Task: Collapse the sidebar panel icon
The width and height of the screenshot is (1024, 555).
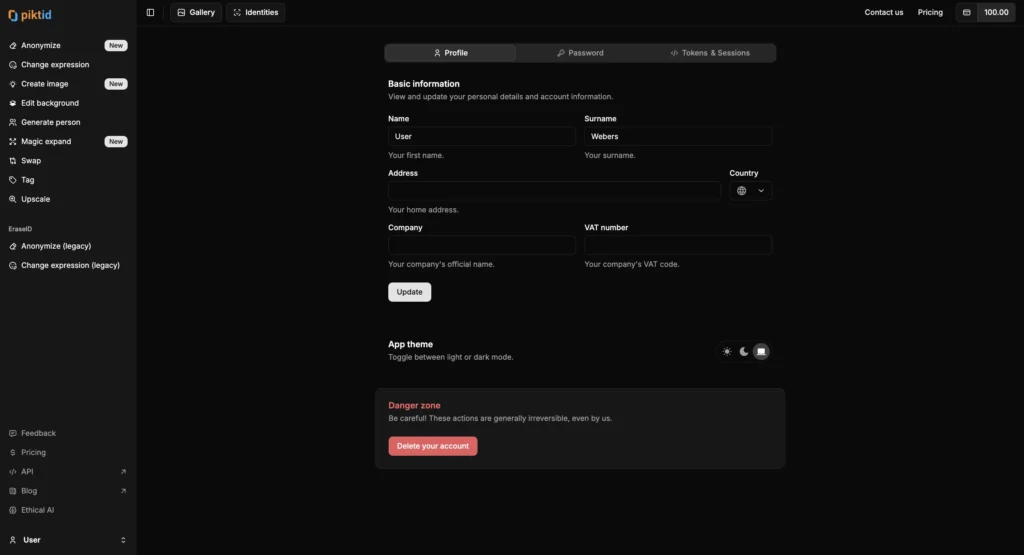Action: tap(150, 12)
